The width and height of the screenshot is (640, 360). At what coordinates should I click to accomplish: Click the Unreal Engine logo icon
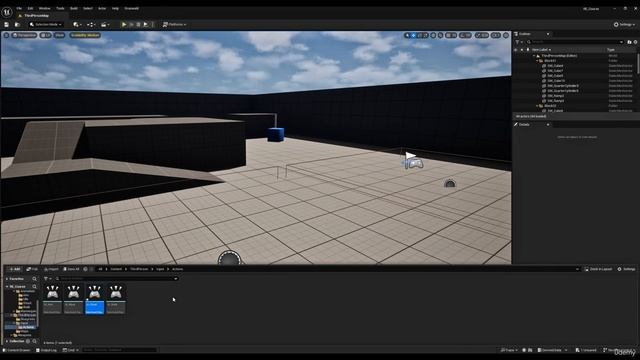(7, 12)
